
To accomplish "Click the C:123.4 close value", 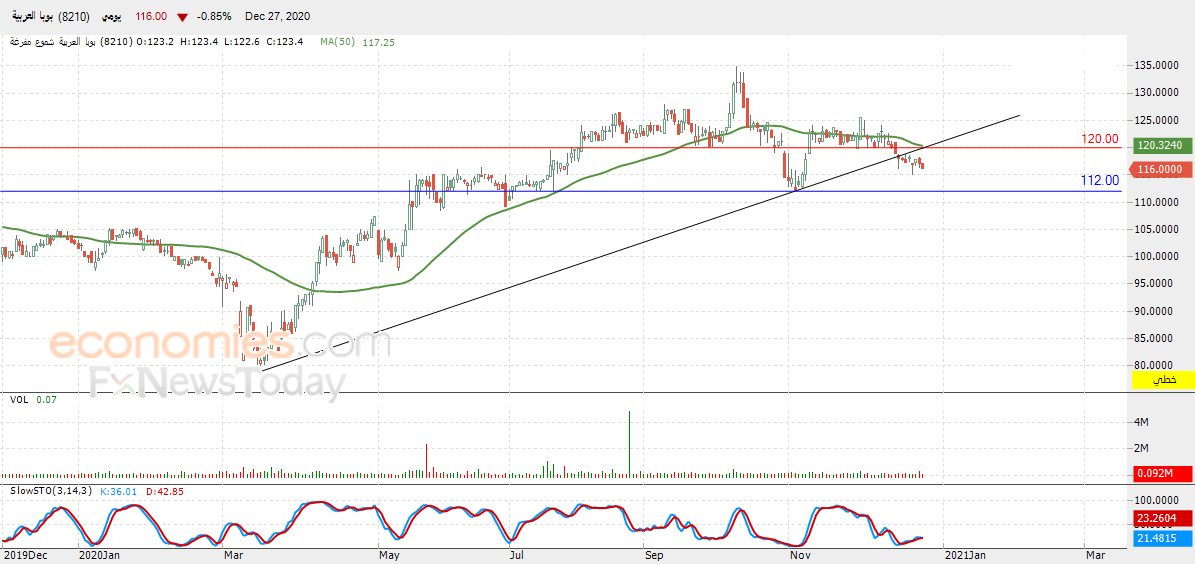I will pos(284,42).
